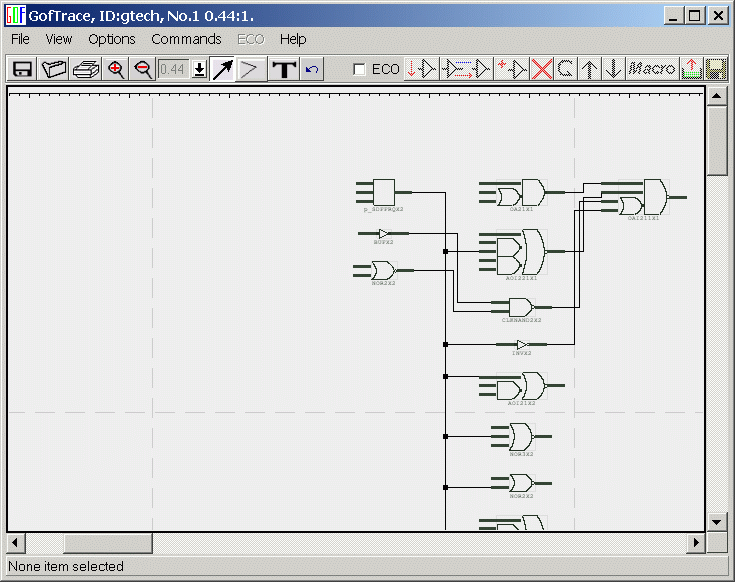735x582 pixels.
Task: Click the zoom value 0.44 field
Action: pyautogui.click(x=173, y=69)
